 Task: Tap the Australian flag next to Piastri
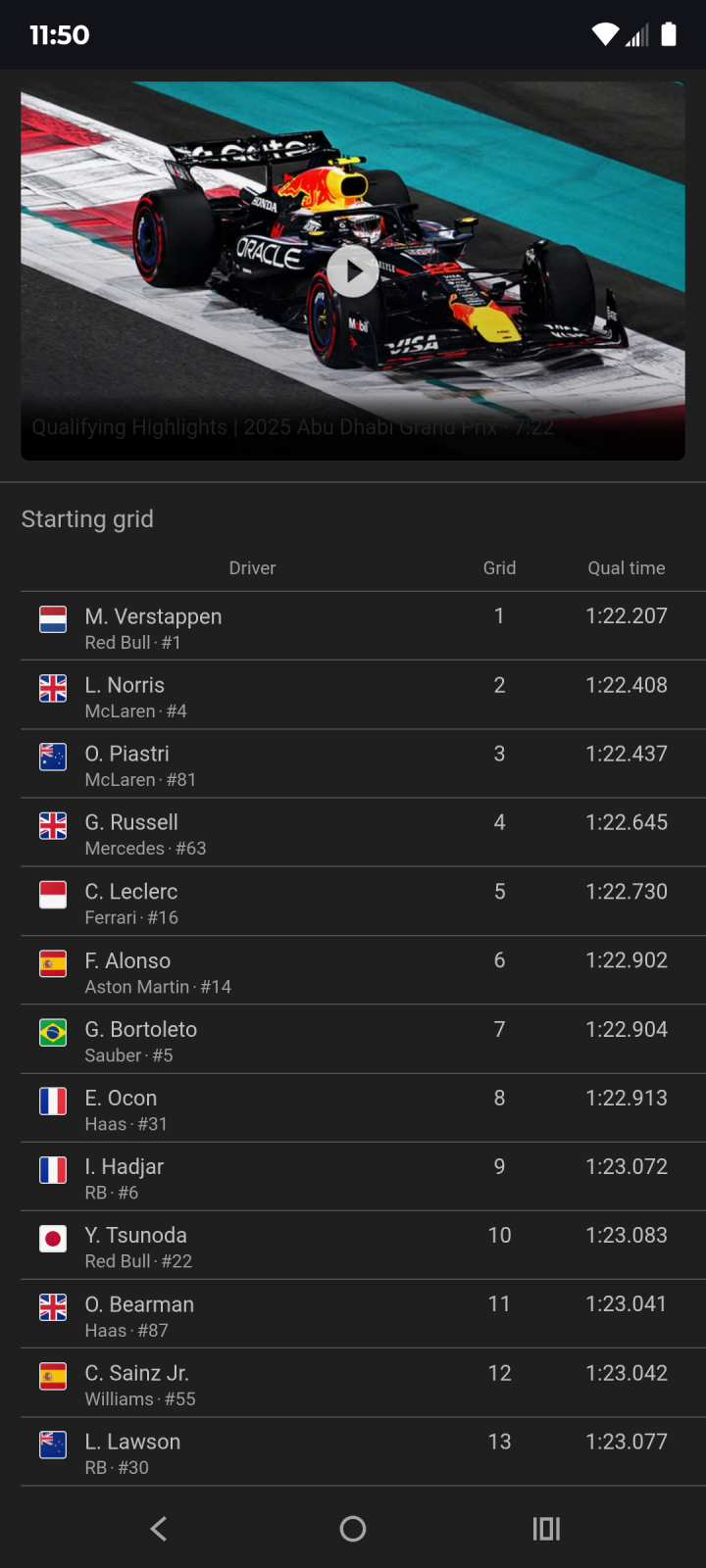coord(53,757)
